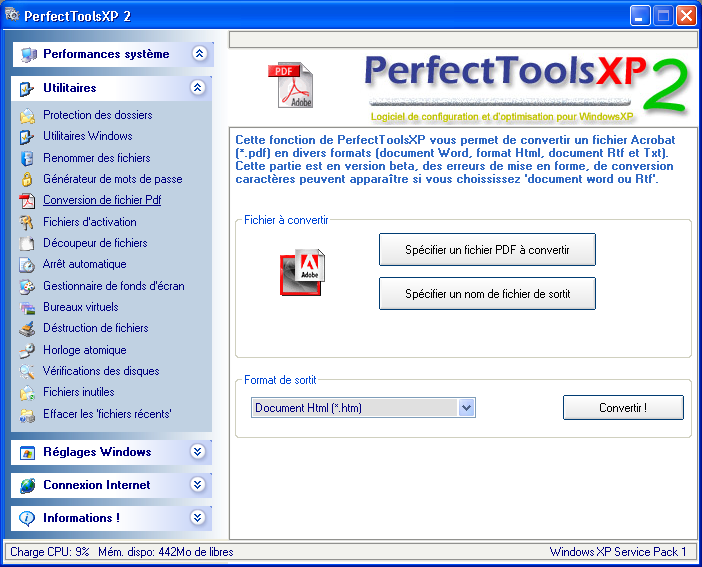Collapse the Utilitaires panel chevron

tap(197, 87)
